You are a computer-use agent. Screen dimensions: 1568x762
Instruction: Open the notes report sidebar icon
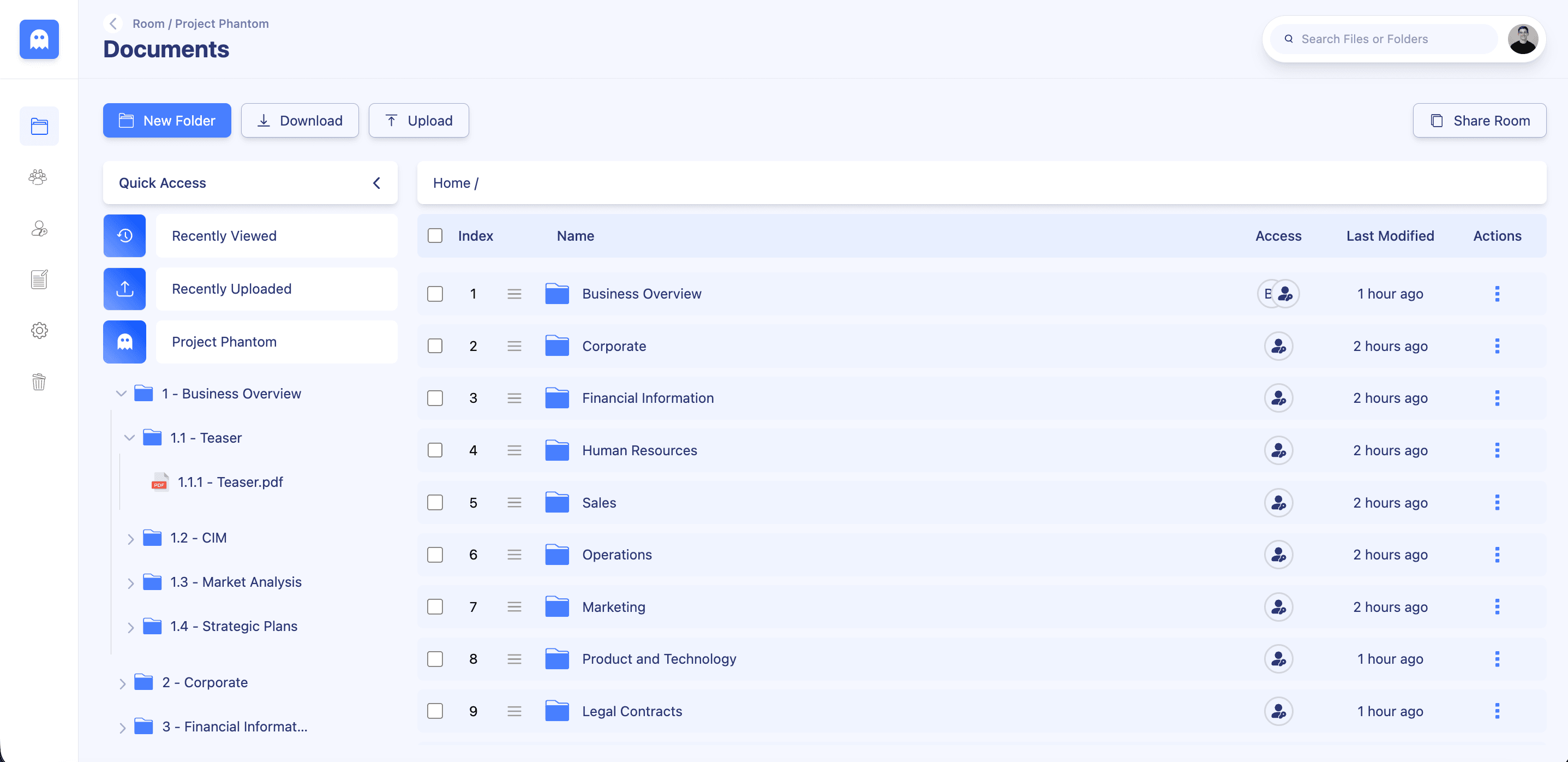pos(39,279)
